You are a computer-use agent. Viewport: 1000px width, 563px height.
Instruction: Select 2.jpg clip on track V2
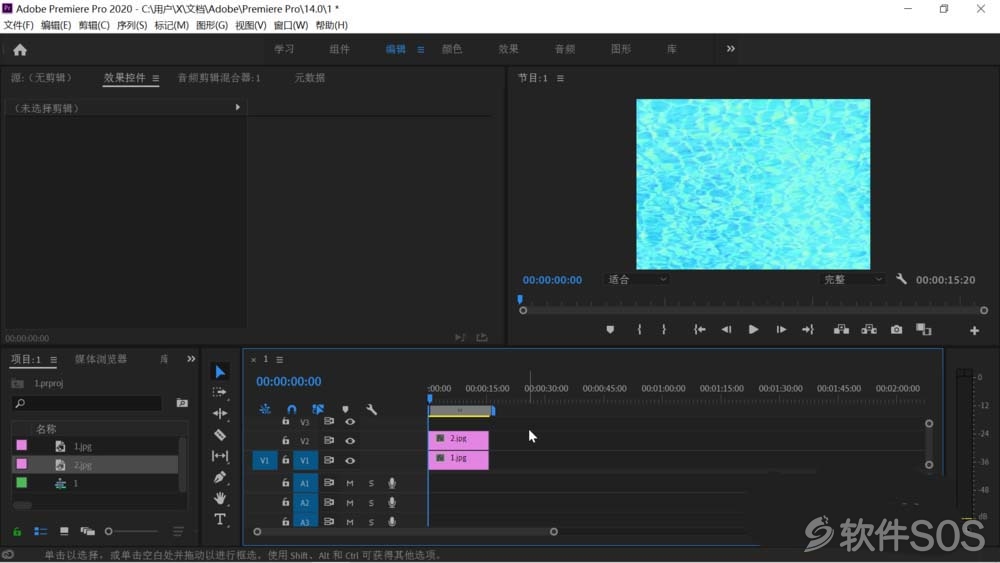(459, 439)
